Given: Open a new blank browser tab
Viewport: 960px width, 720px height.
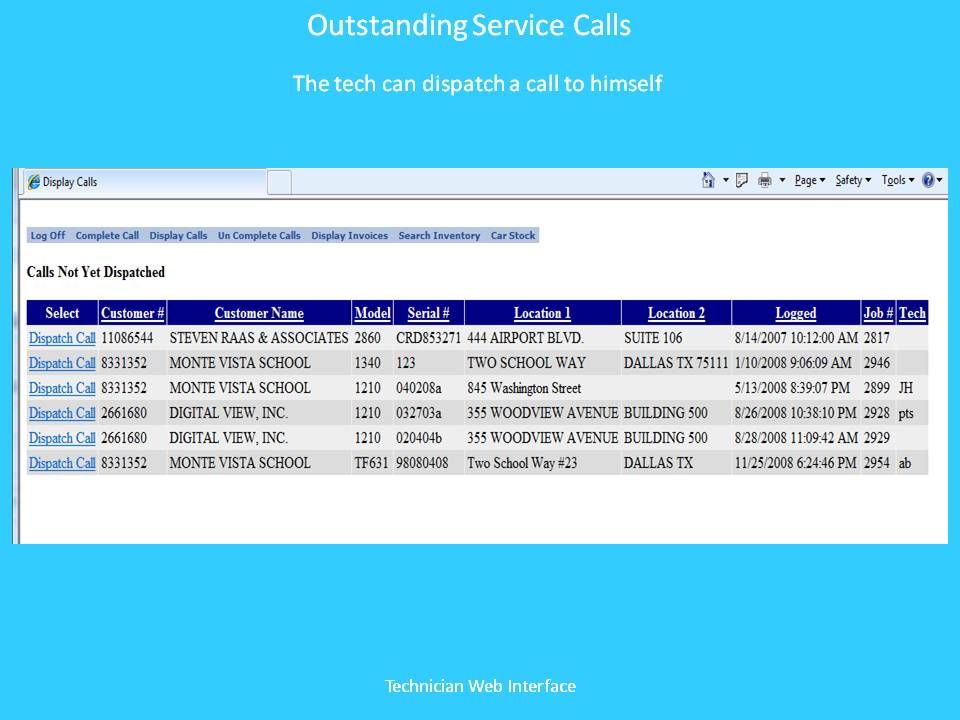Looking at the screenshot, I should pyautogui.click(x=279, y=182).
